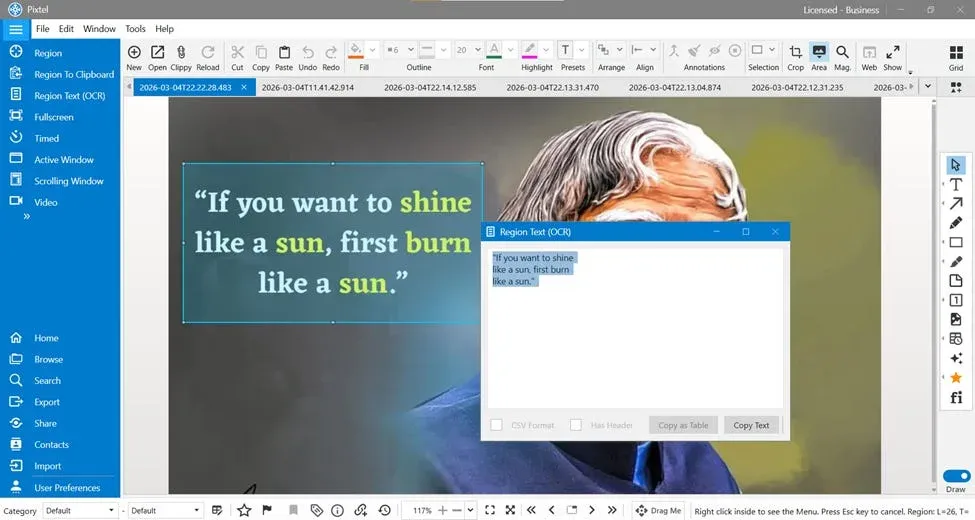975x520 pixels.
Task: Select the Text tool in the draw toolbar
Action: (956, 184)
